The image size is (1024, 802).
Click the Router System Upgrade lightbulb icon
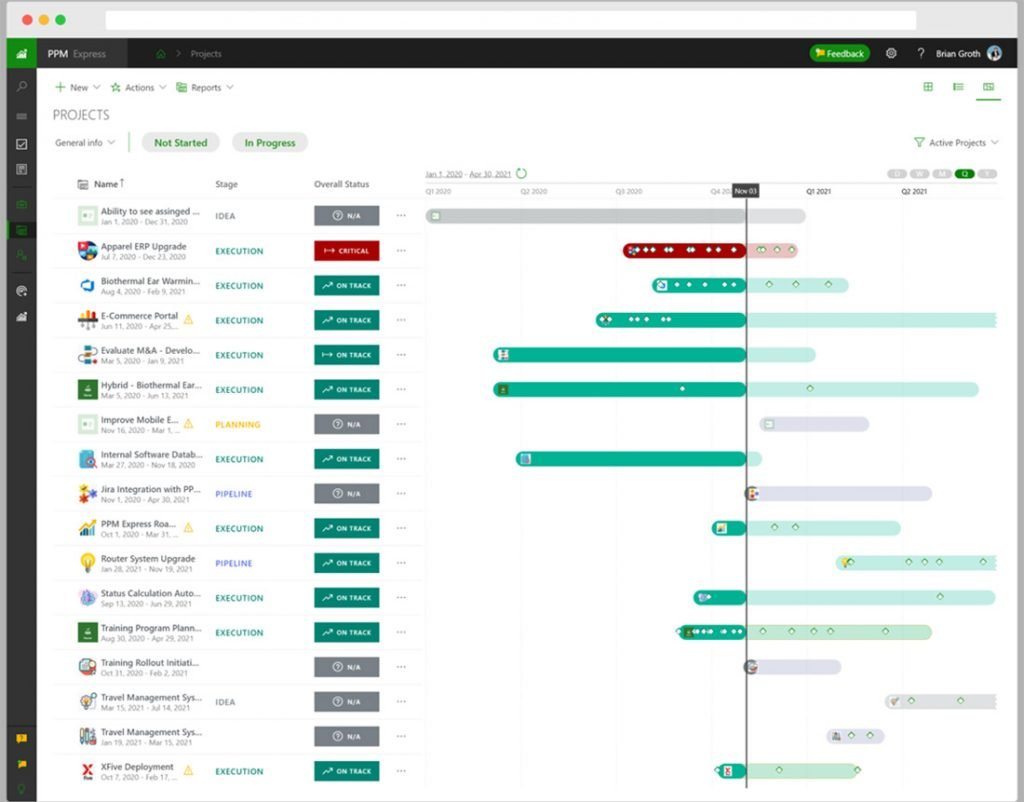[88, 562]
